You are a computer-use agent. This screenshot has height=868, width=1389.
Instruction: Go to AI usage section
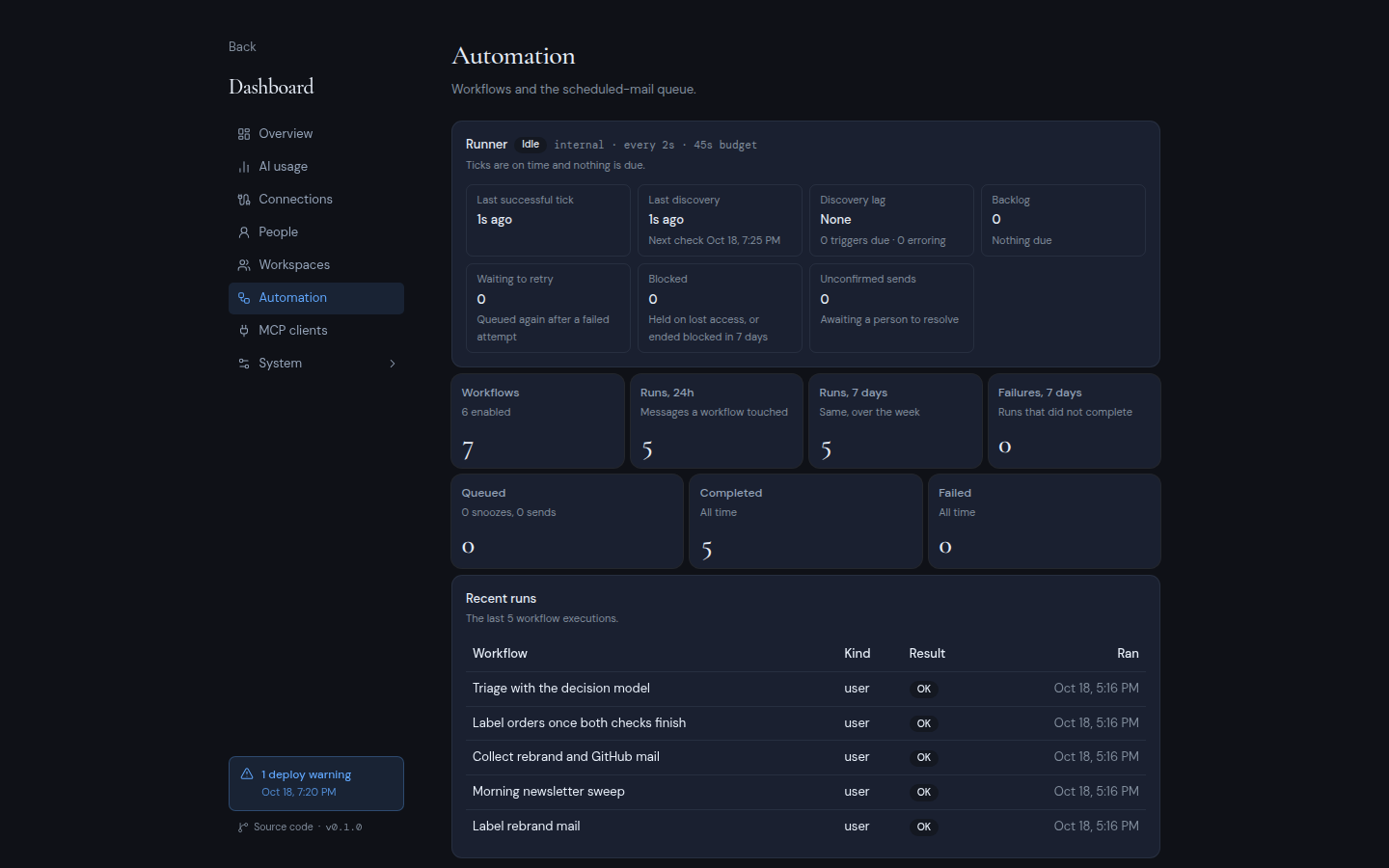[316, 167]
